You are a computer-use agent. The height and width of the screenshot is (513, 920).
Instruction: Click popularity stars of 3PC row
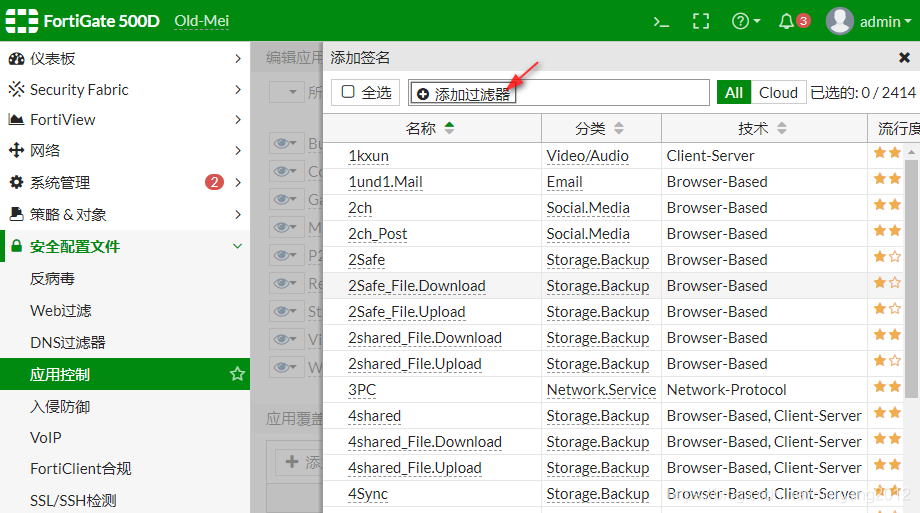tap(887, 386)
